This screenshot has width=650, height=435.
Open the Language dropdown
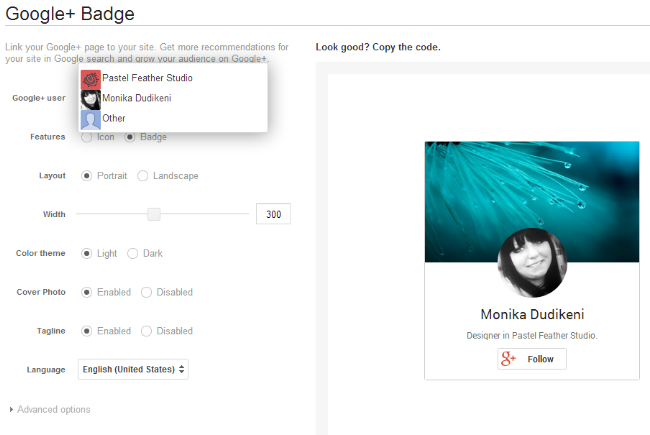tap(133, 369)
